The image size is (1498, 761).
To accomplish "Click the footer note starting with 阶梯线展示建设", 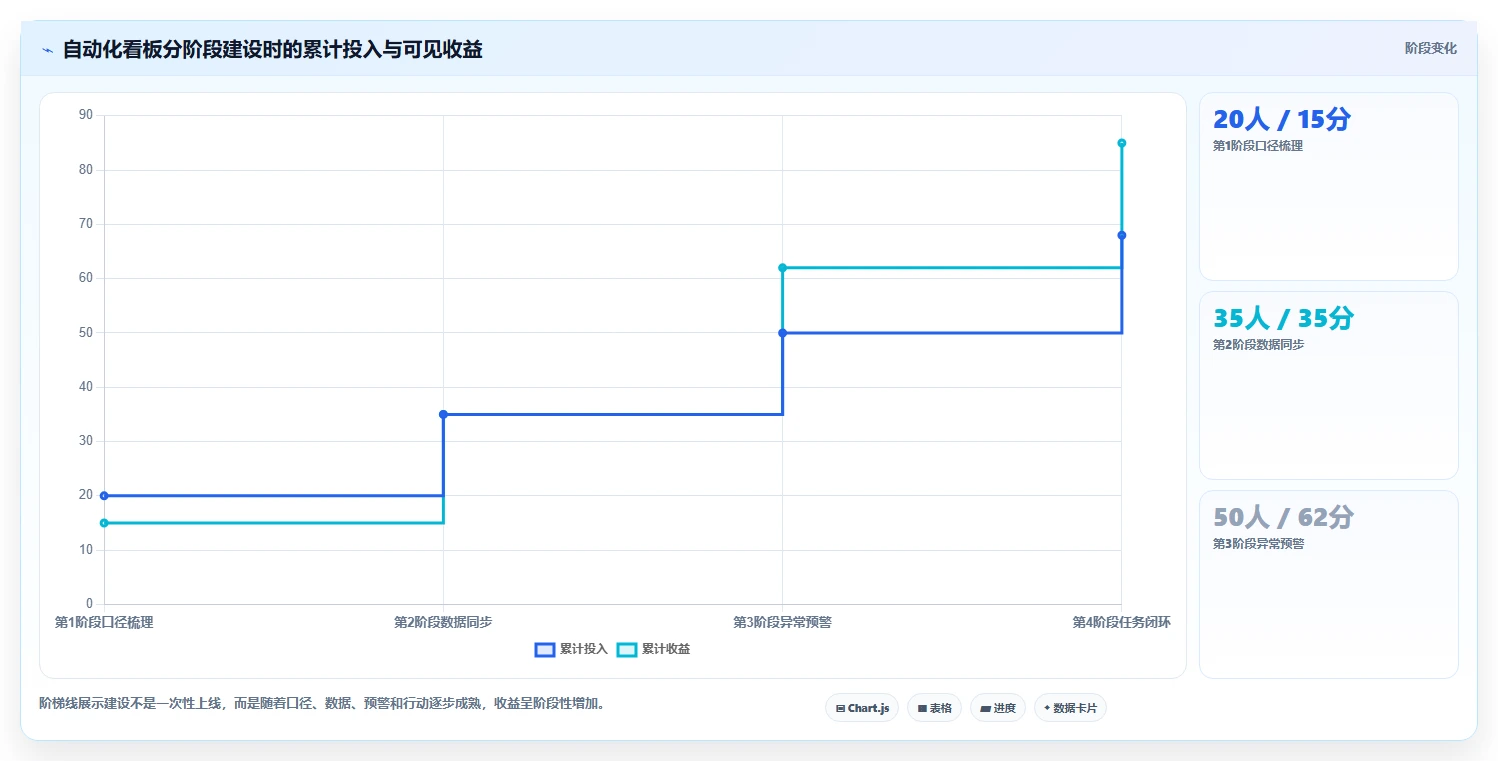I will [x=322, y=703].
